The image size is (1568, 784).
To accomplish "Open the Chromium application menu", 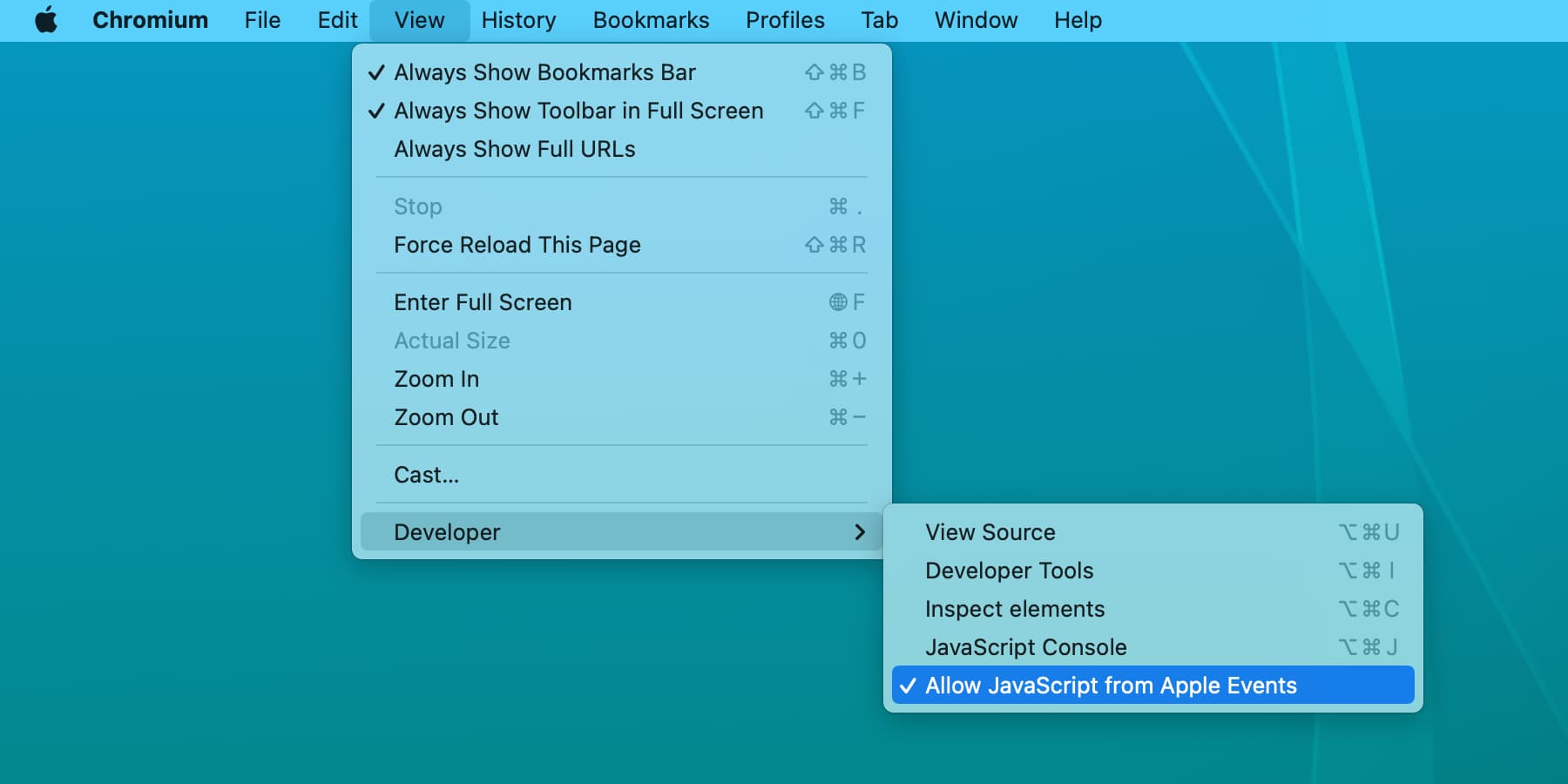I will coord(150,19).
